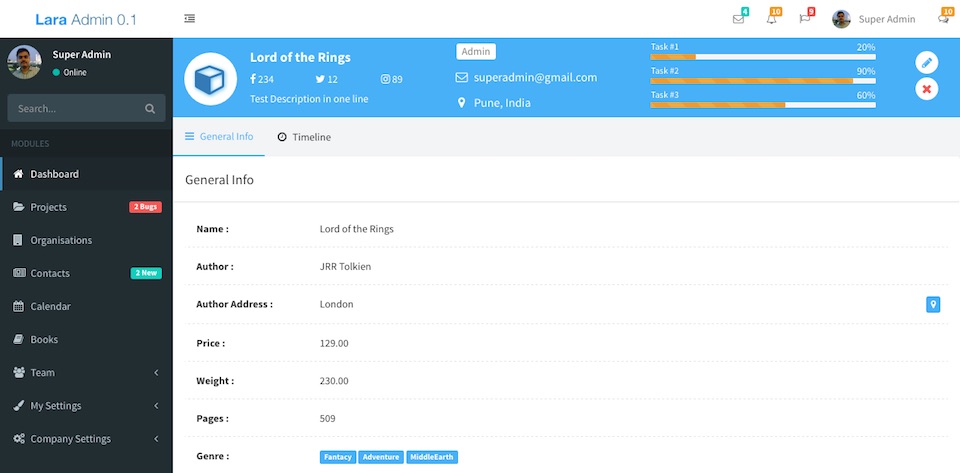
Task: Click the search magnifier icon in sidebar
Action: coord(150,108)
